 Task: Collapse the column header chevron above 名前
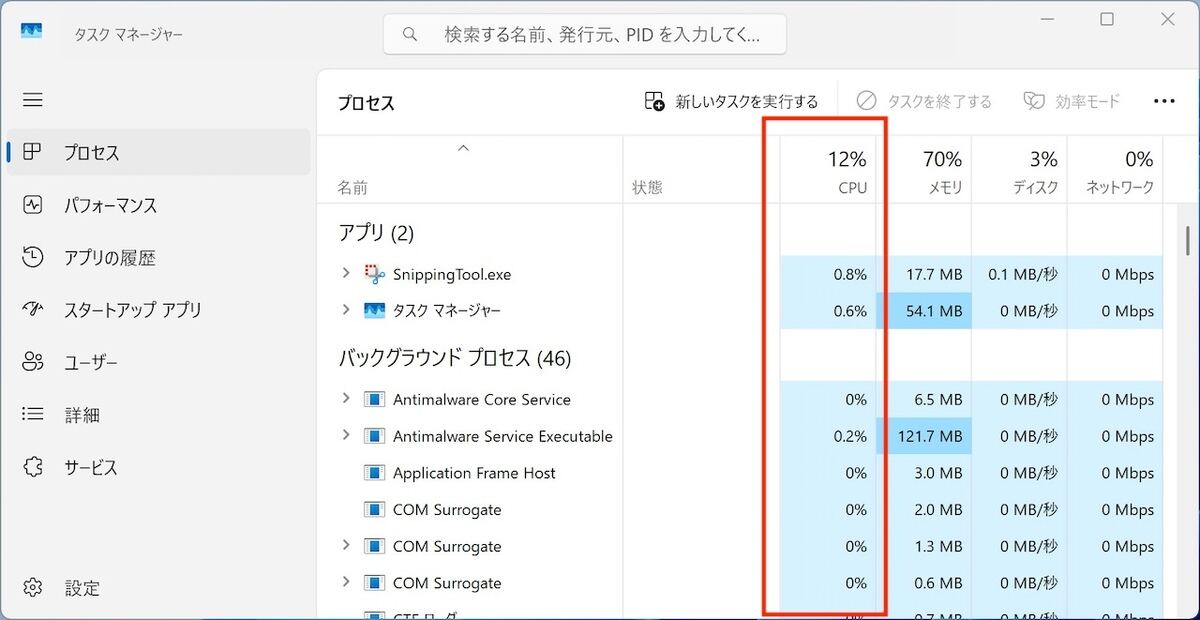tap(463, 148)
